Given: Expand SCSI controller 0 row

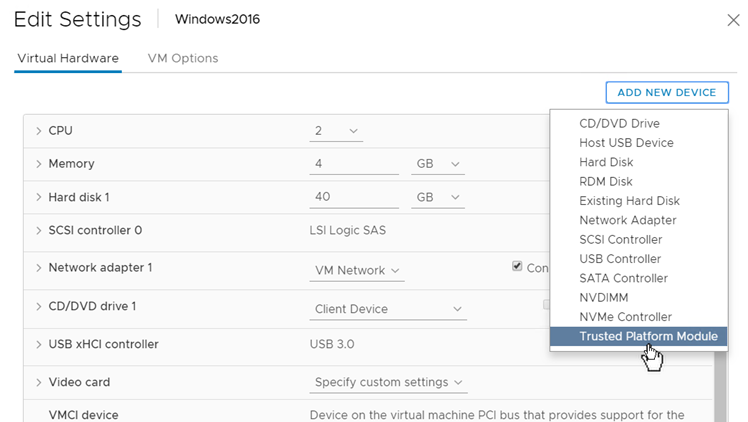Looking at the screenshot, I should click(38, 231).
